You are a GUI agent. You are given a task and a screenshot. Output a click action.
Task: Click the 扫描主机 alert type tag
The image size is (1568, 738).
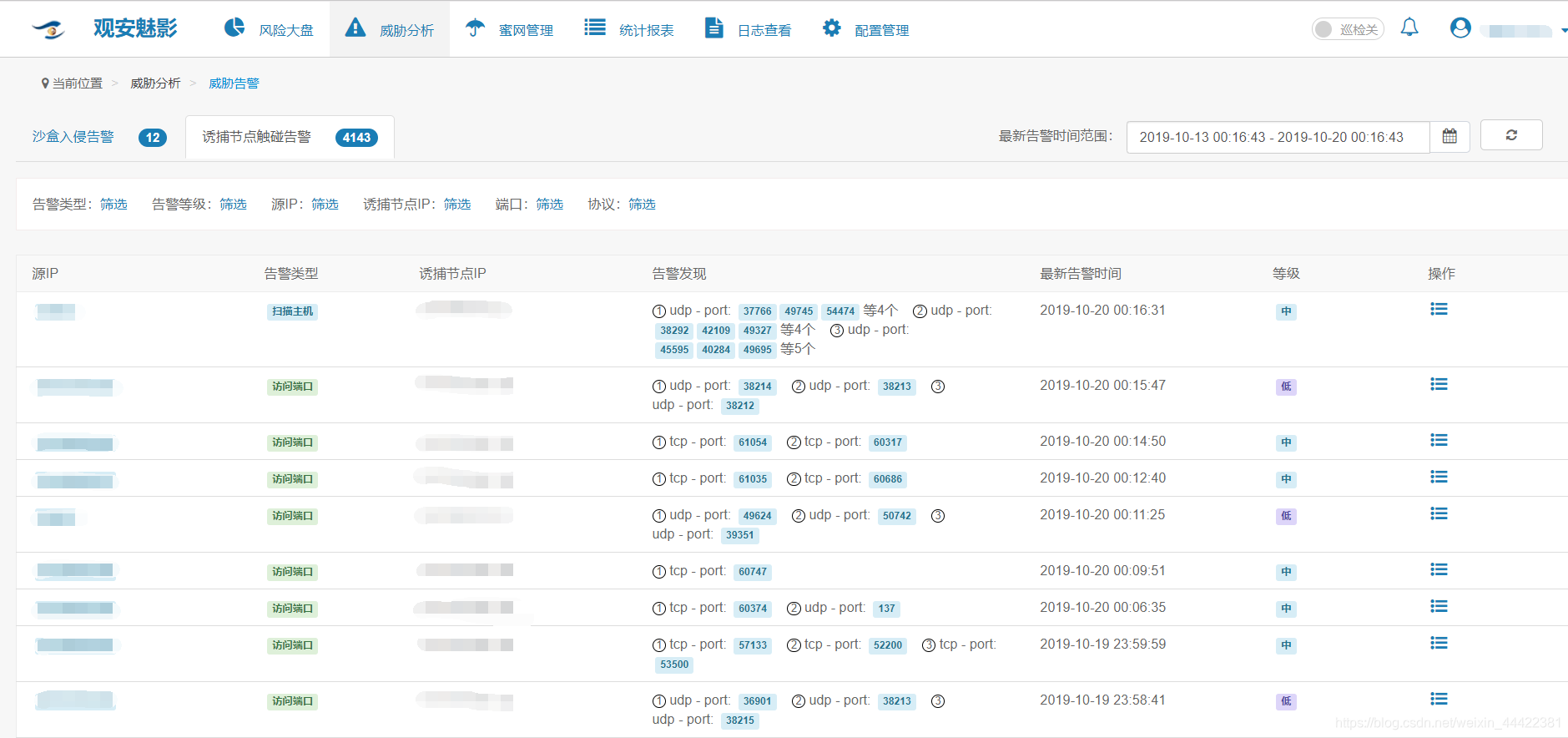(293, 311)
